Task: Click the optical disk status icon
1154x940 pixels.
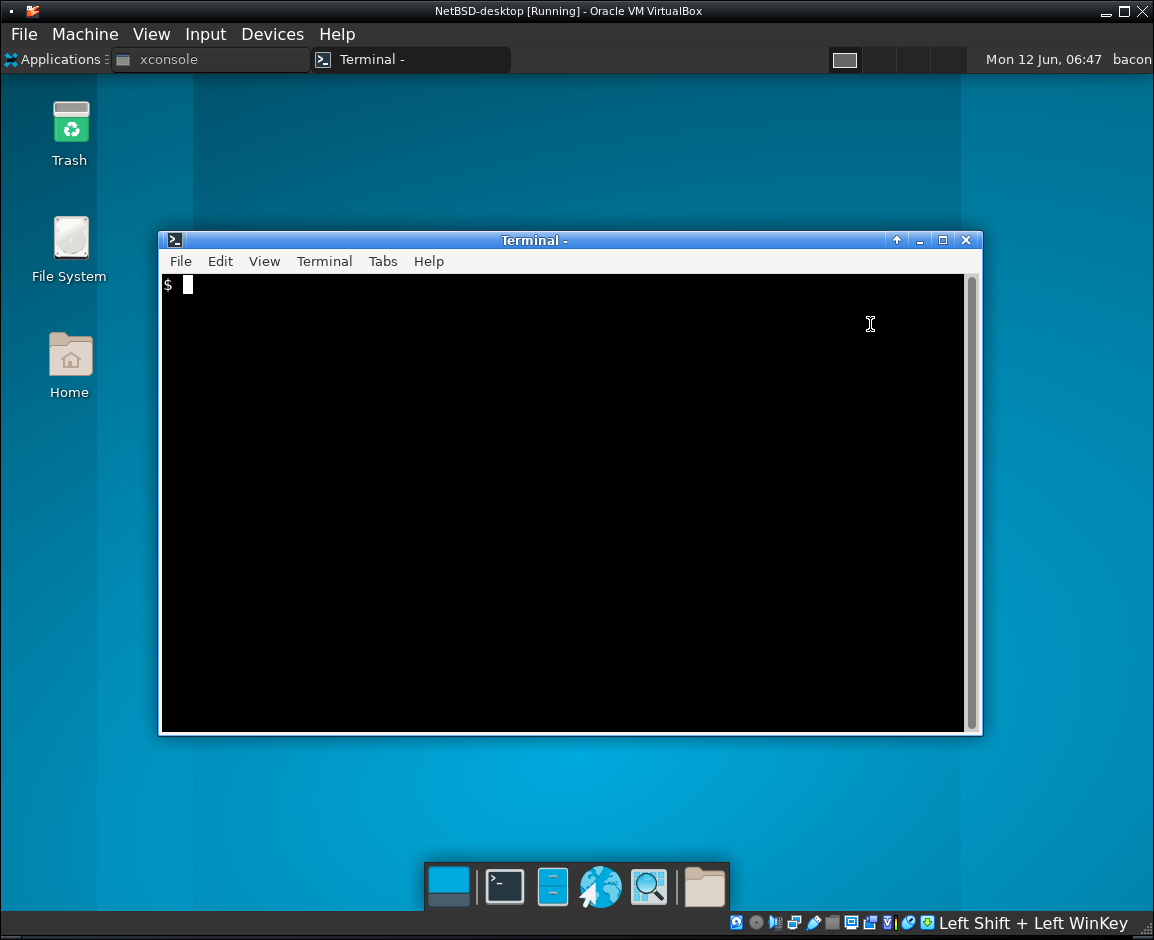Action: pos(756,923)
